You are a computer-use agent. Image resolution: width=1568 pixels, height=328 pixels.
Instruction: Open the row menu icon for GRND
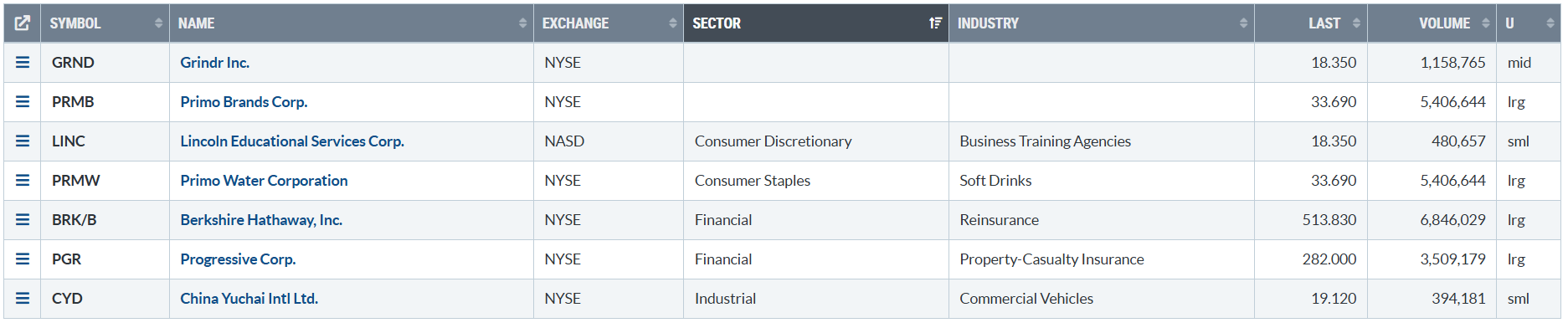click(x=23, y=63)
